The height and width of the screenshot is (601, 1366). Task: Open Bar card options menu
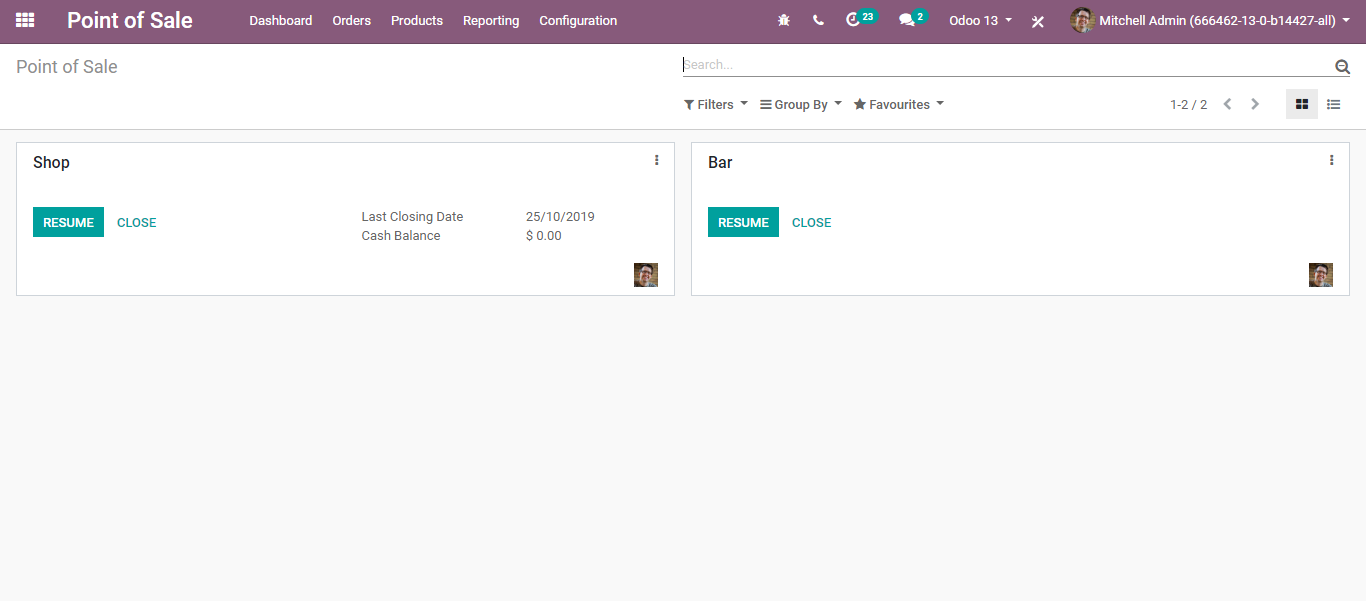(x=1332, y=160)
